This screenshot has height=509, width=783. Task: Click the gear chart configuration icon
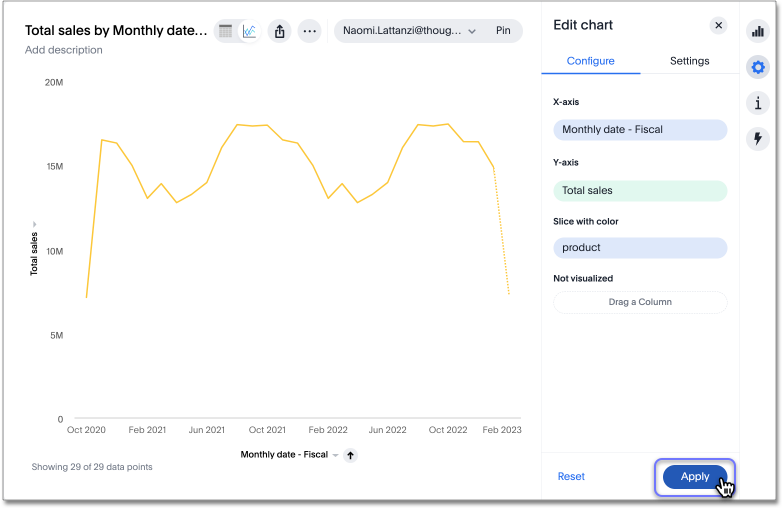coord(758,67)
